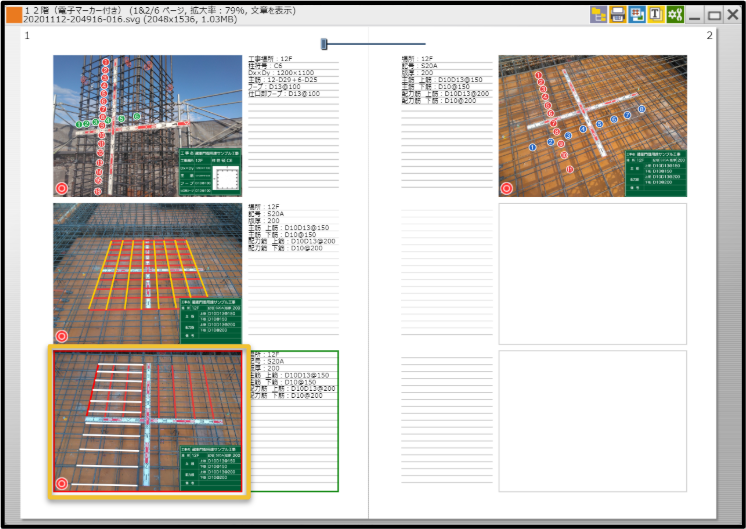Viewport: 746px width, 529px height.
Task: Maximize the album viewer window
Action: click(x=714, y=15)
